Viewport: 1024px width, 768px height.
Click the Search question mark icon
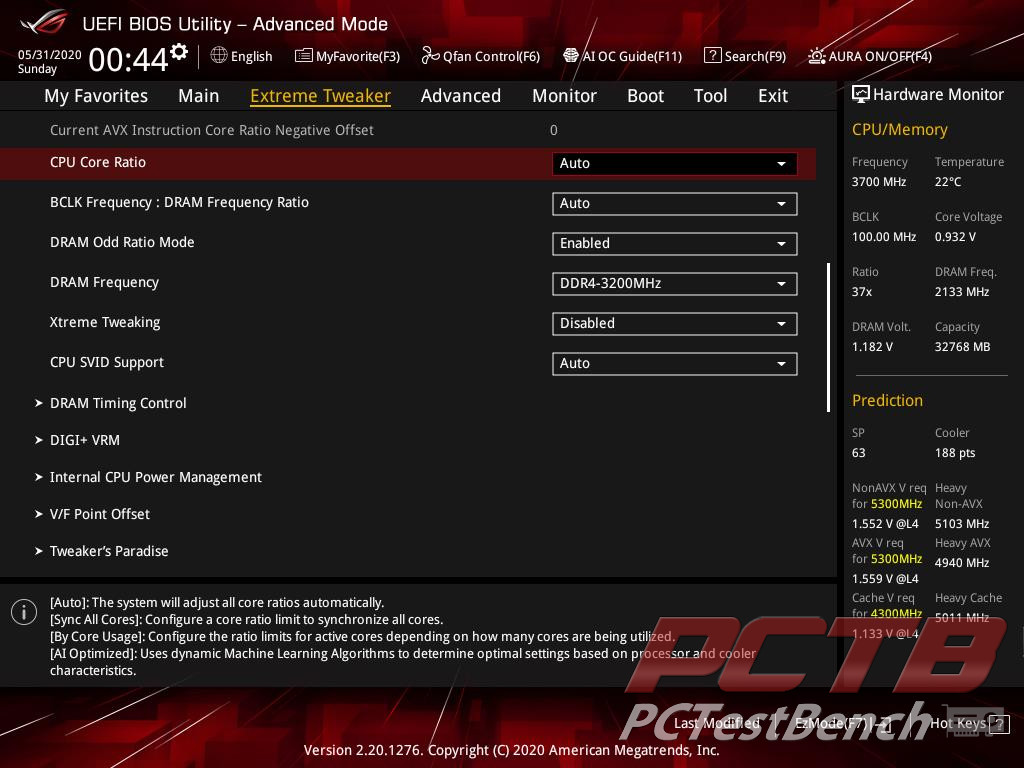[x=712, y=56]
